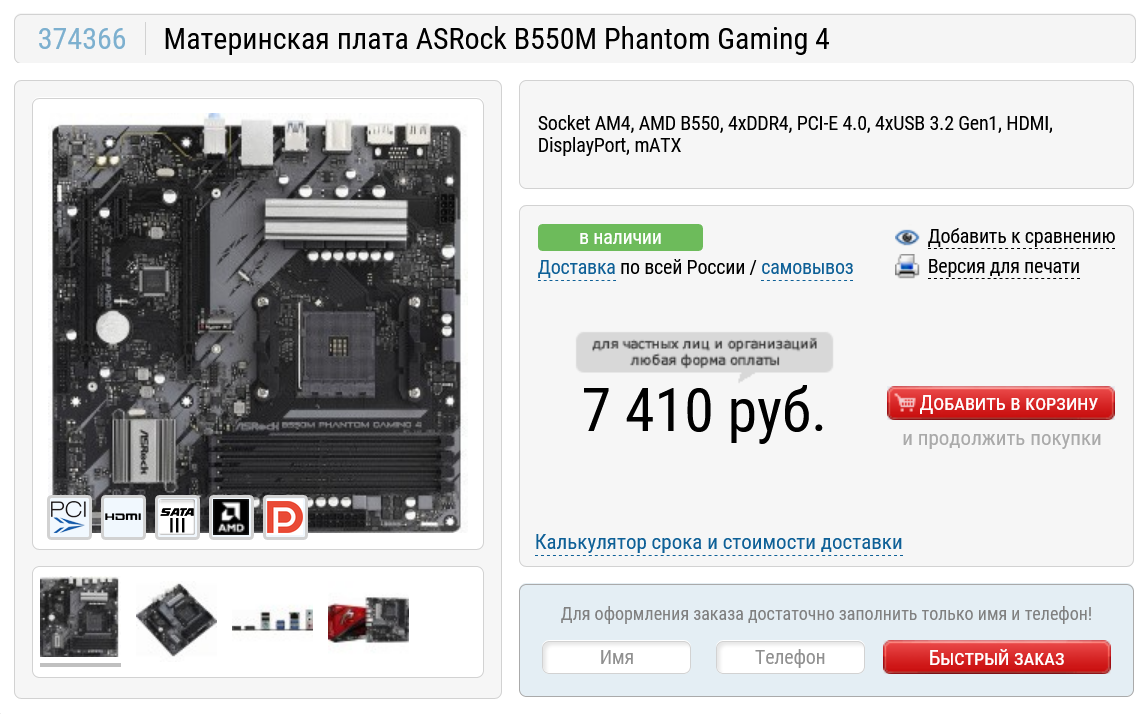Viewport: 1147px width, 714px height.
Task: Select the angled motherboard view thumbnail
Action: pyautogui.click(x=176, y=619)
